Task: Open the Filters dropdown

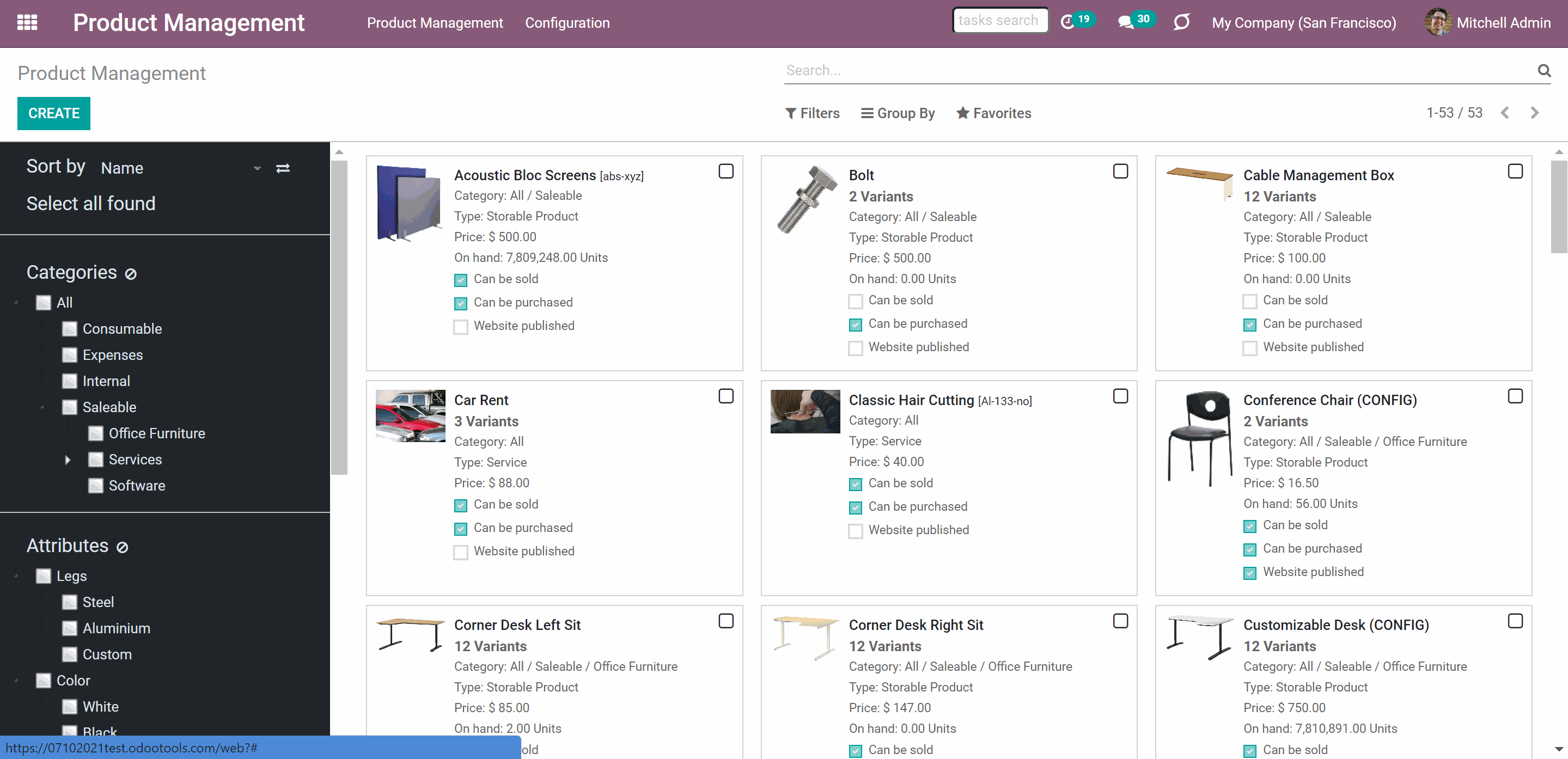Action: point(812,113)
